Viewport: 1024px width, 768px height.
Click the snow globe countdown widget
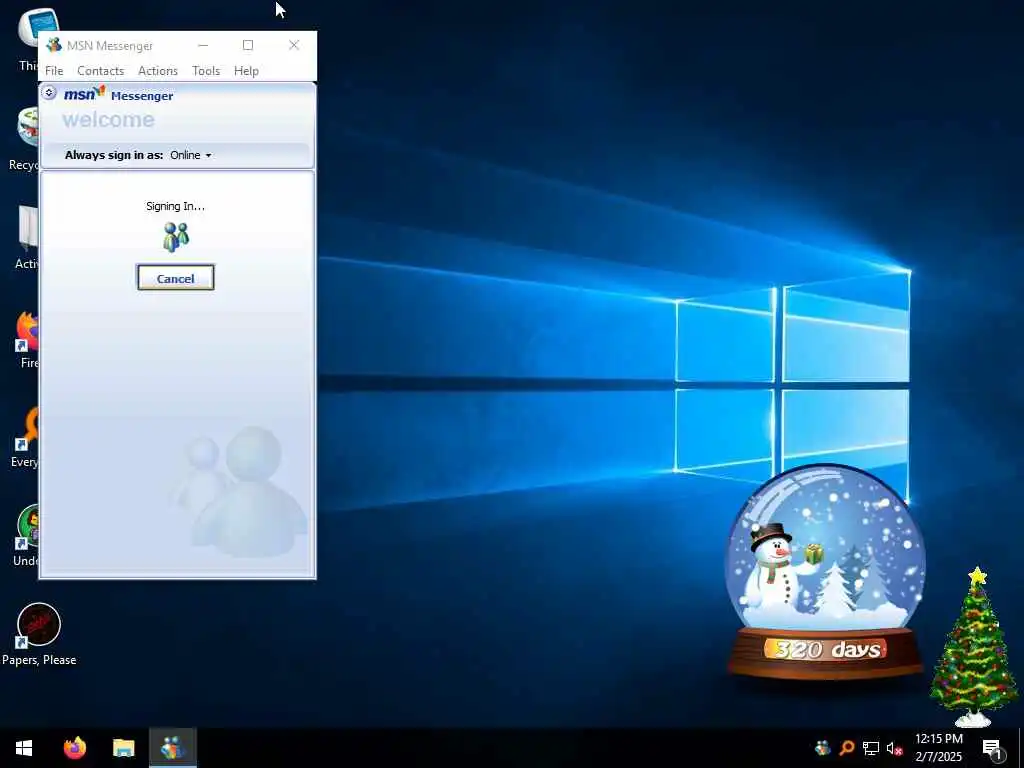click(x=825, y=571)
